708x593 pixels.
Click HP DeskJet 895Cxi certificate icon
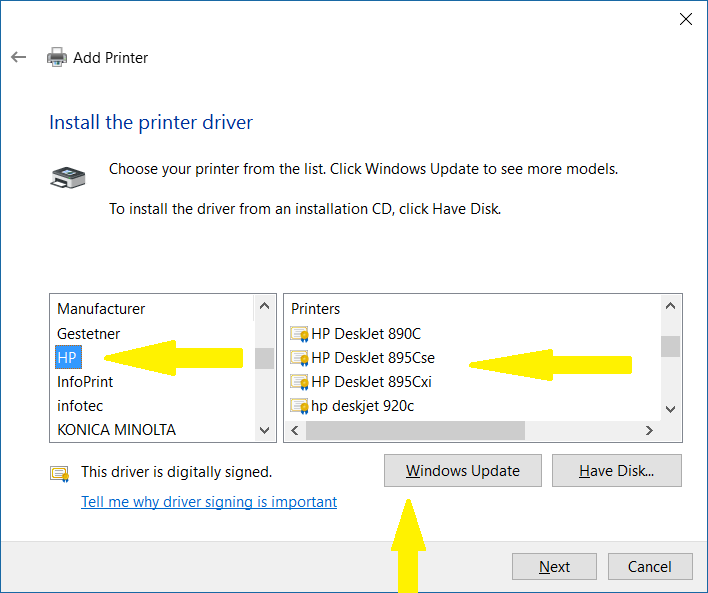(x=299, y=382)
